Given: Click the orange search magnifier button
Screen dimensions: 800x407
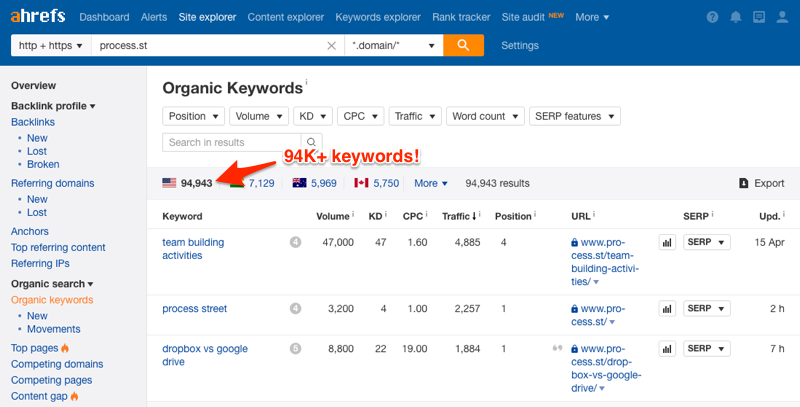Looking at the screenshot, I should tap(463, 45).
